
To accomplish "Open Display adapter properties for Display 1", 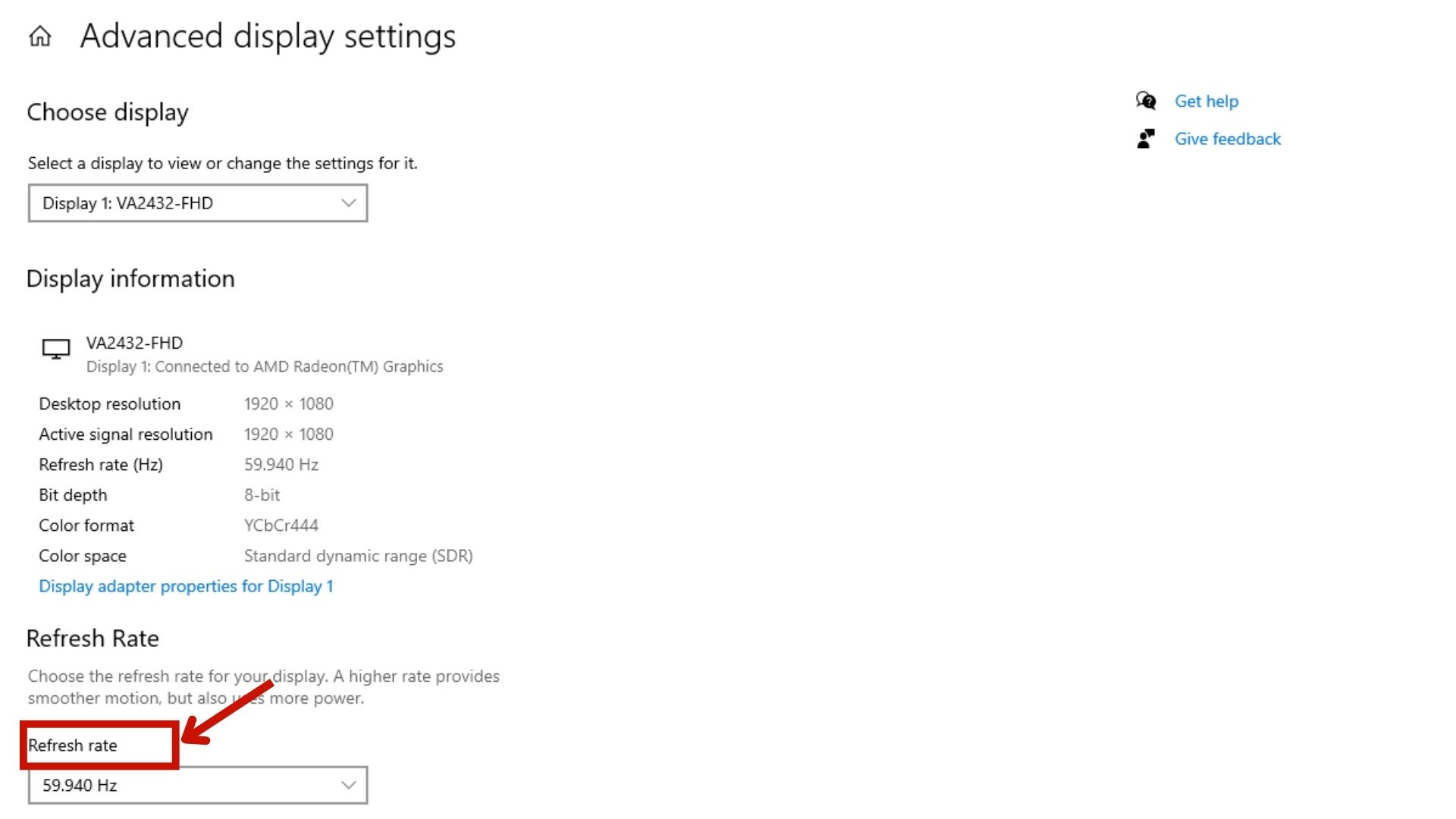I will (x=186, y=586).
